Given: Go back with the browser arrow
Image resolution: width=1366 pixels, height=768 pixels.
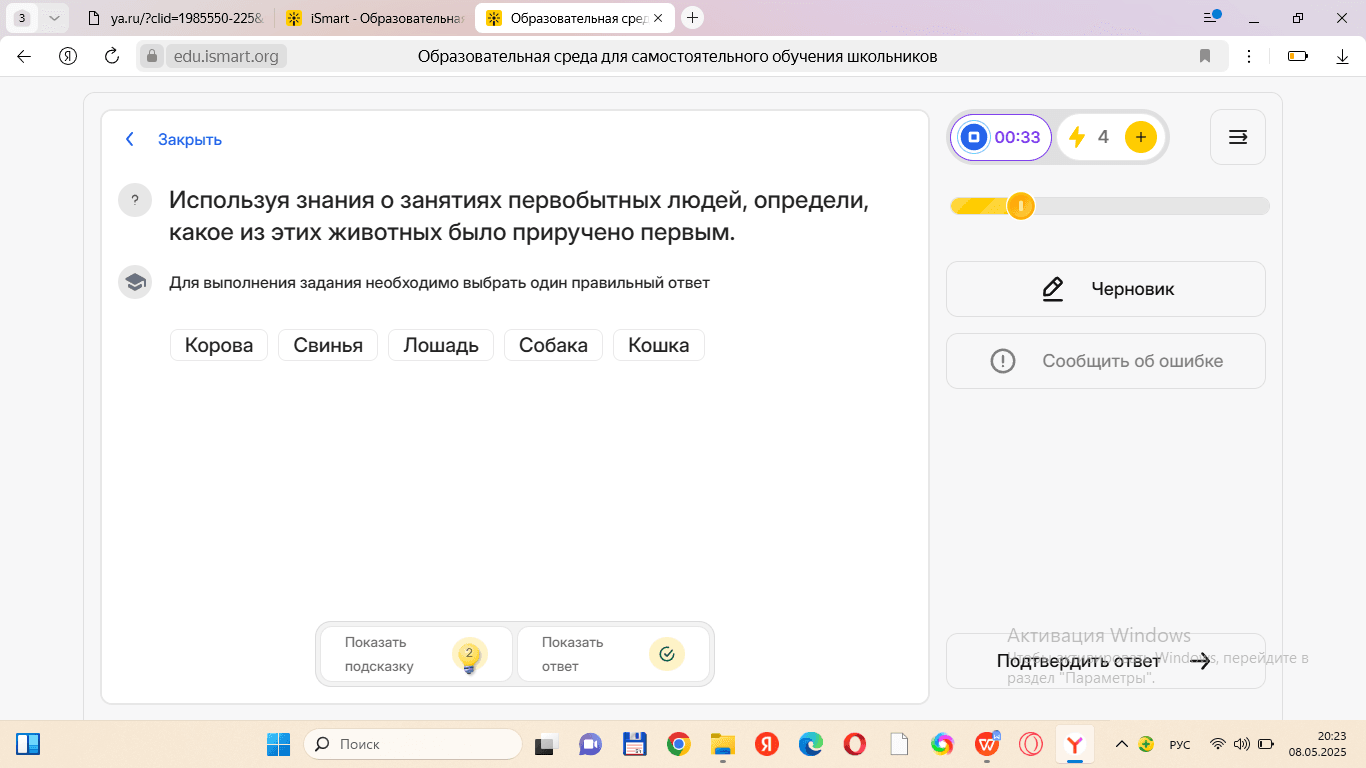Looking at the screenshot, I should tap(24, 56).
